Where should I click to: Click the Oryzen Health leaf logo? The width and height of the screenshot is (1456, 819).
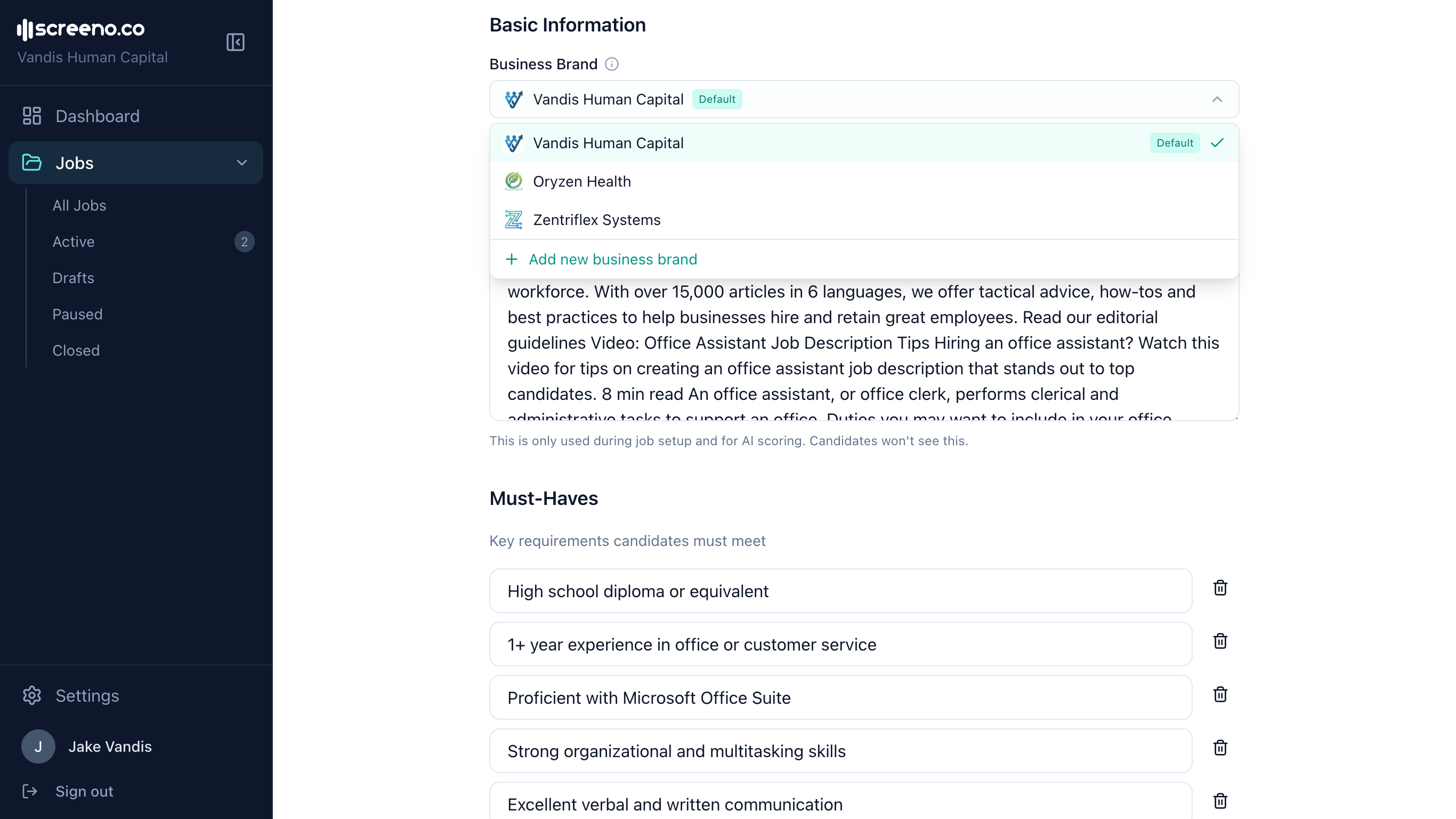pos(513,181)
